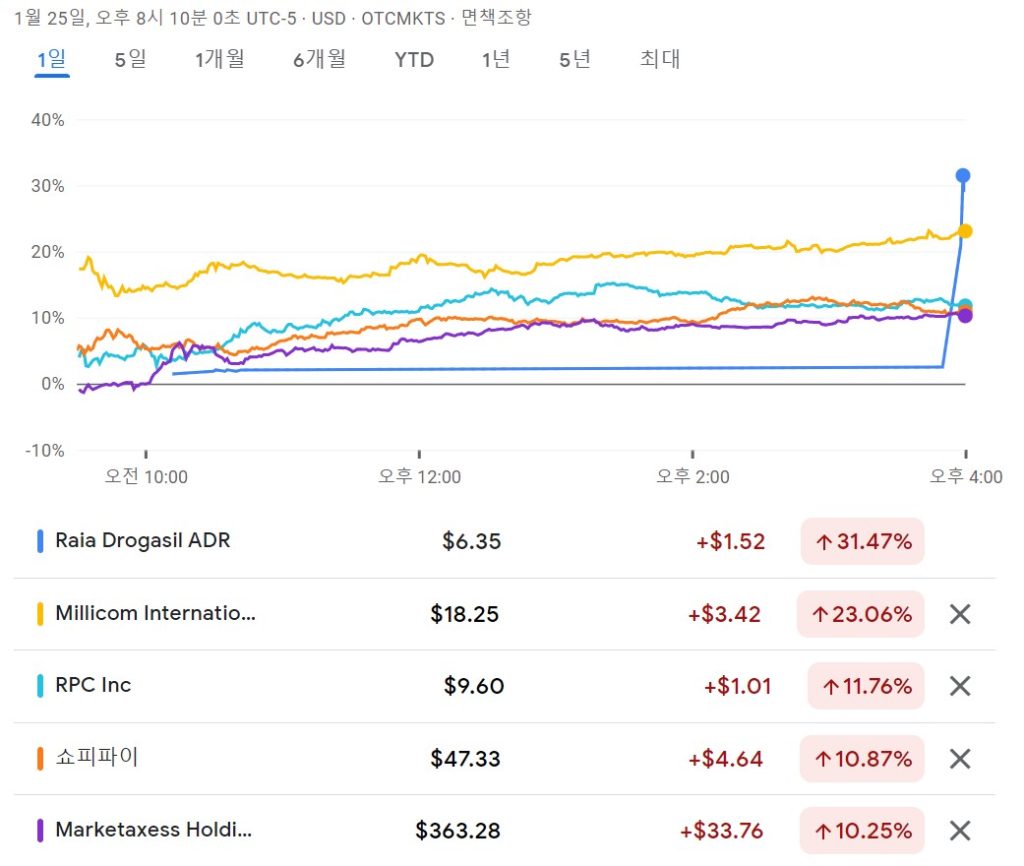Viewport: 1024px width, 866px height.
Task: Switch to the 5년 range tab
Action: (575, 59)
